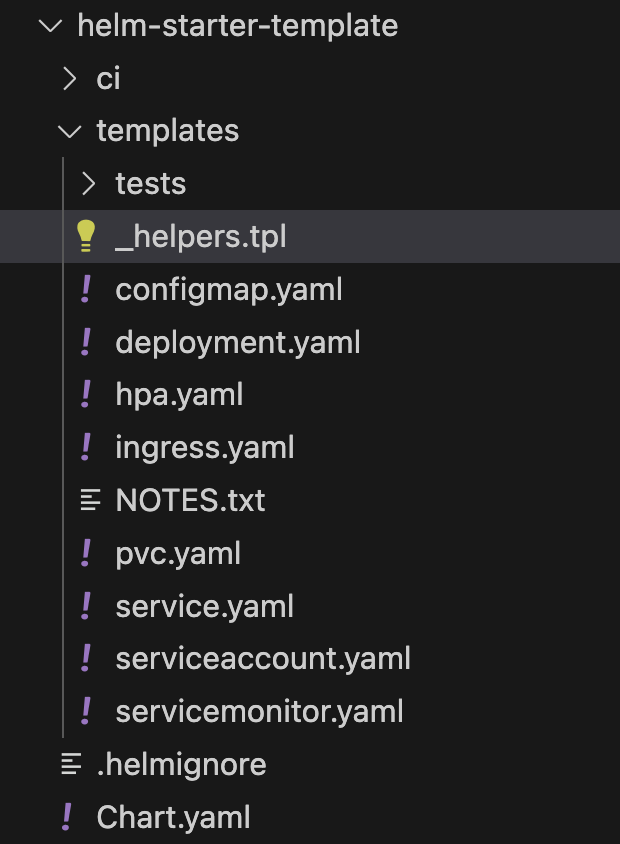Click the lightbulb icon beside _helpers.tpl
This screenshot has height=844, width=620.
click(x=86, y=236)
